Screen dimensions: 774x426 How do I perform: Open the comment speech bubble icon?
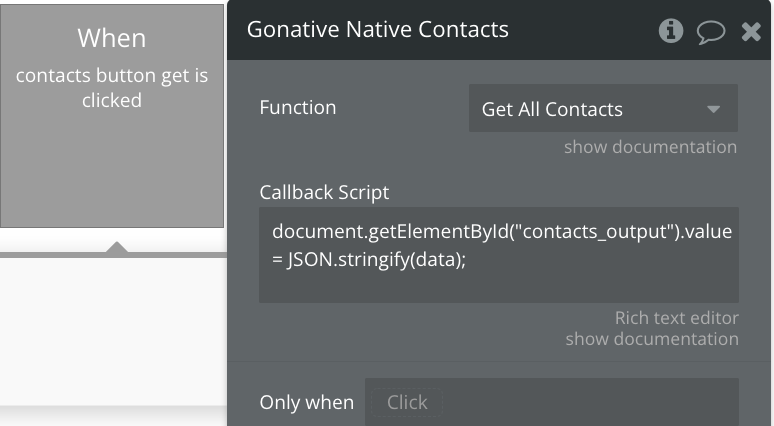[x=711, y=32]
